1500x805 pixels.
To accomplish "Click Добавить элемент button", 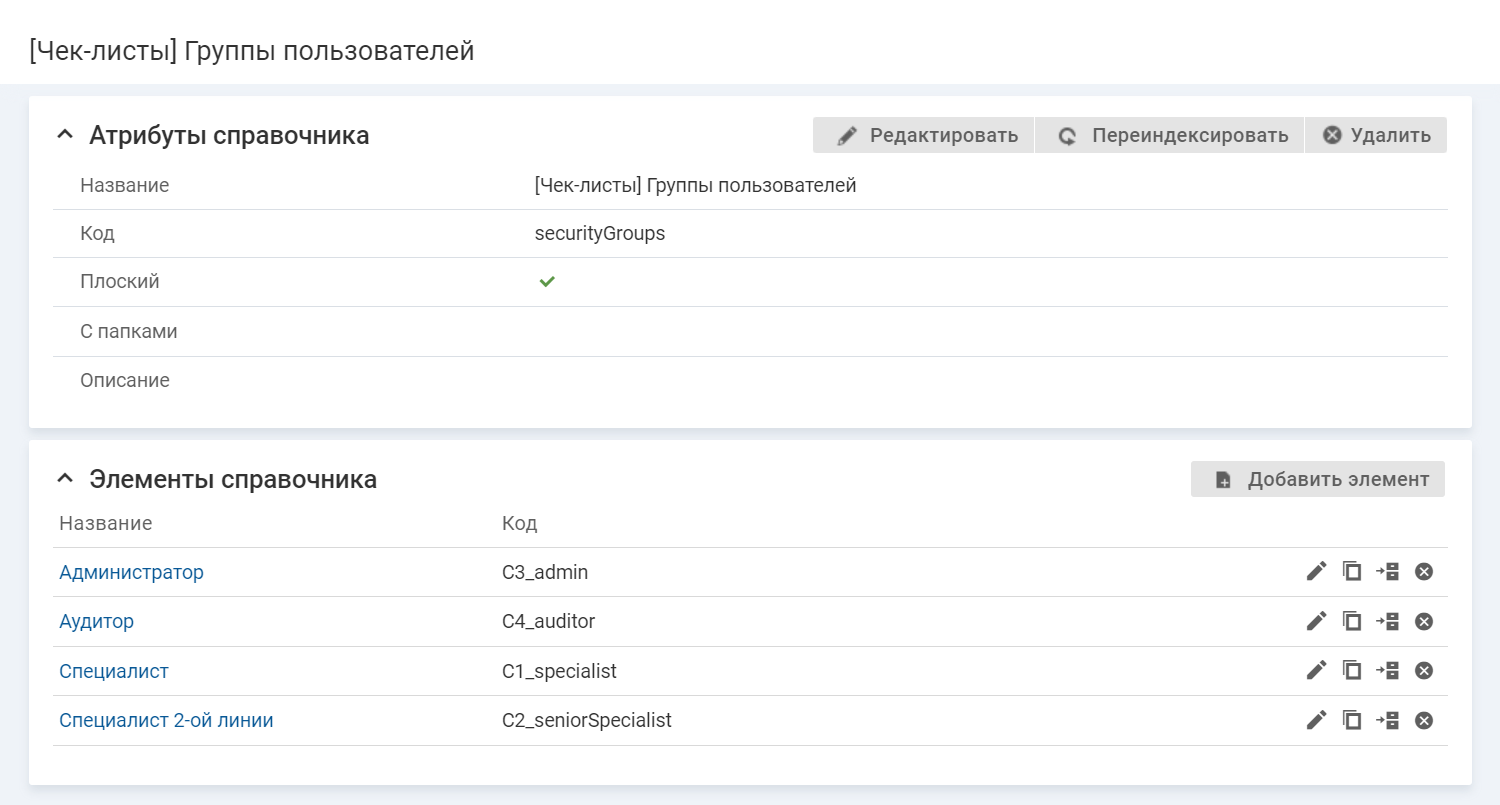I will [x=1318, y=479].
